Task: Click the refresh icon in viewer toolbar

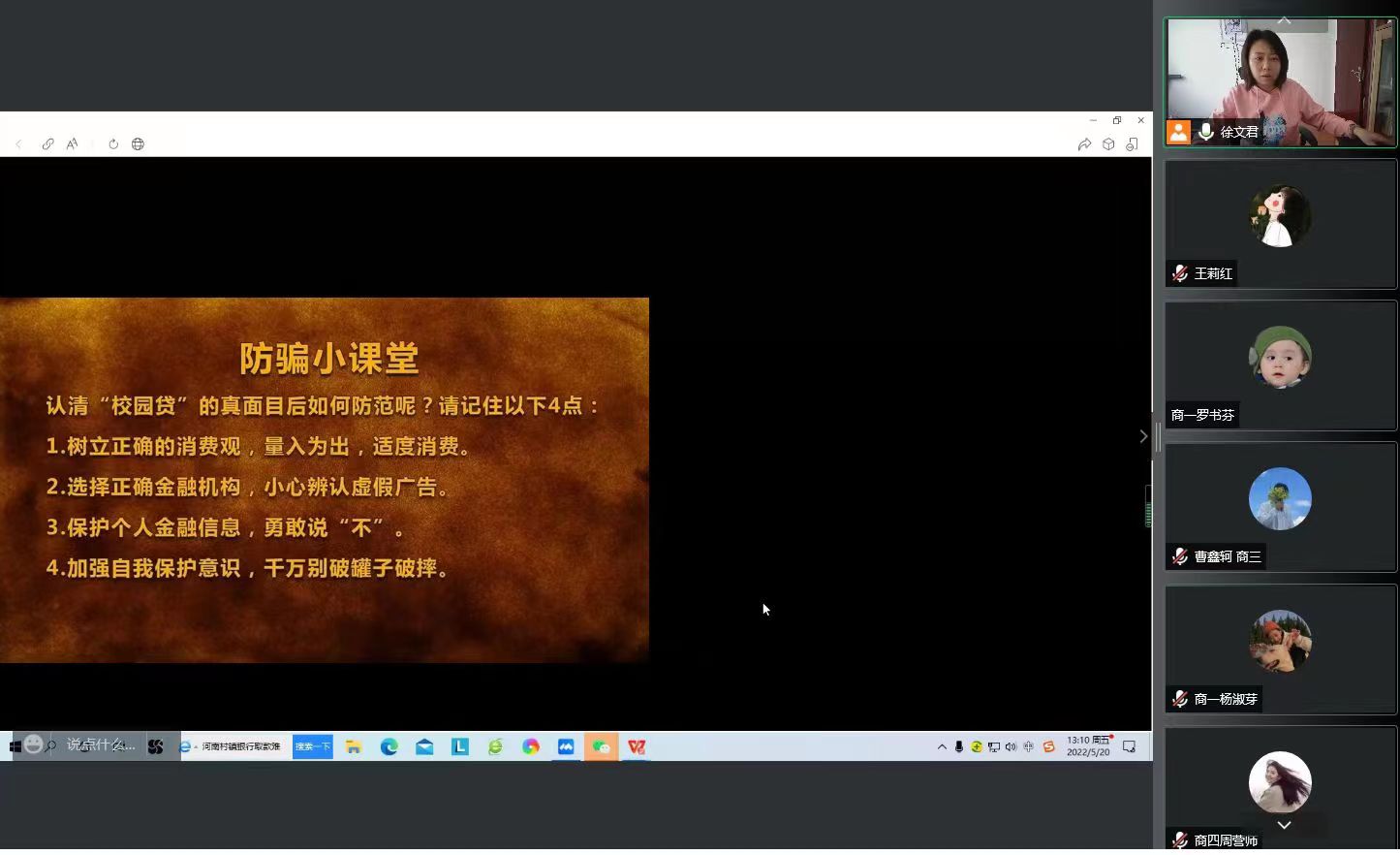Action: (113, 144)
